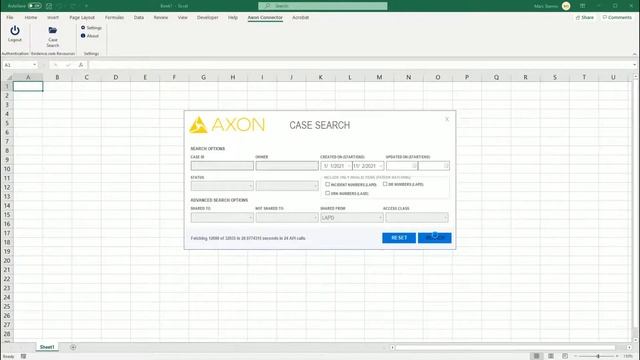Click the formula bar input
The height and width of the screenshot is (360, 640).
point(360,65)
